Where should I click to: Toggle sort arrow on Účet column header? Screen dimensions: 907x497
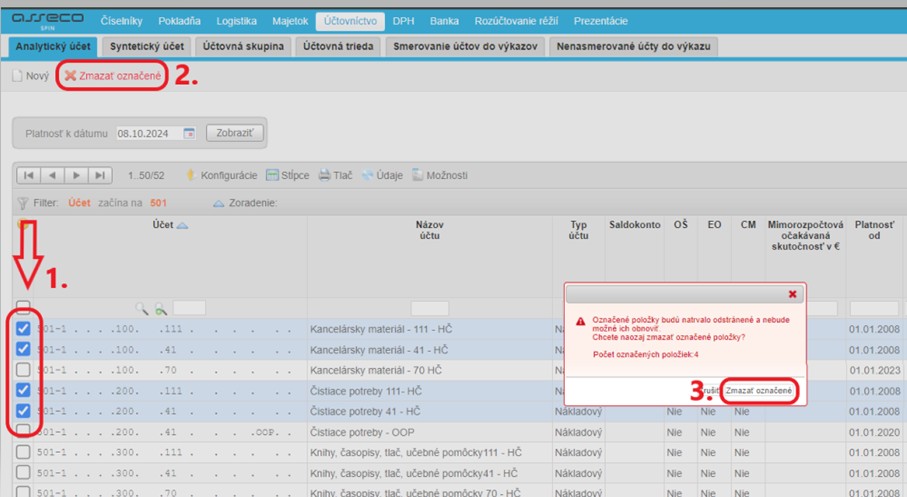pyautogui.click(x=183, y=226)
